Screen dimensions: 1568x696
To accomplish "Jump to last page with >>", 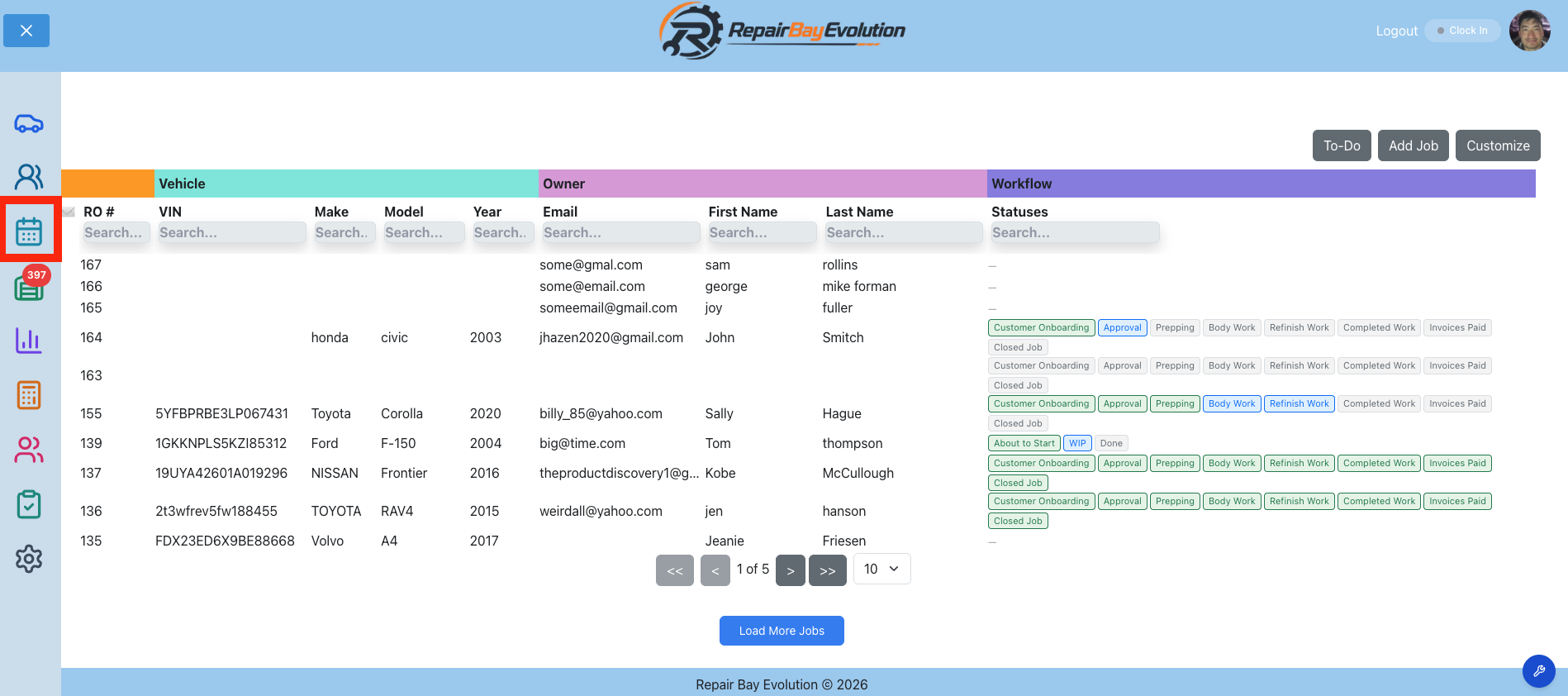I will [828, 570].
